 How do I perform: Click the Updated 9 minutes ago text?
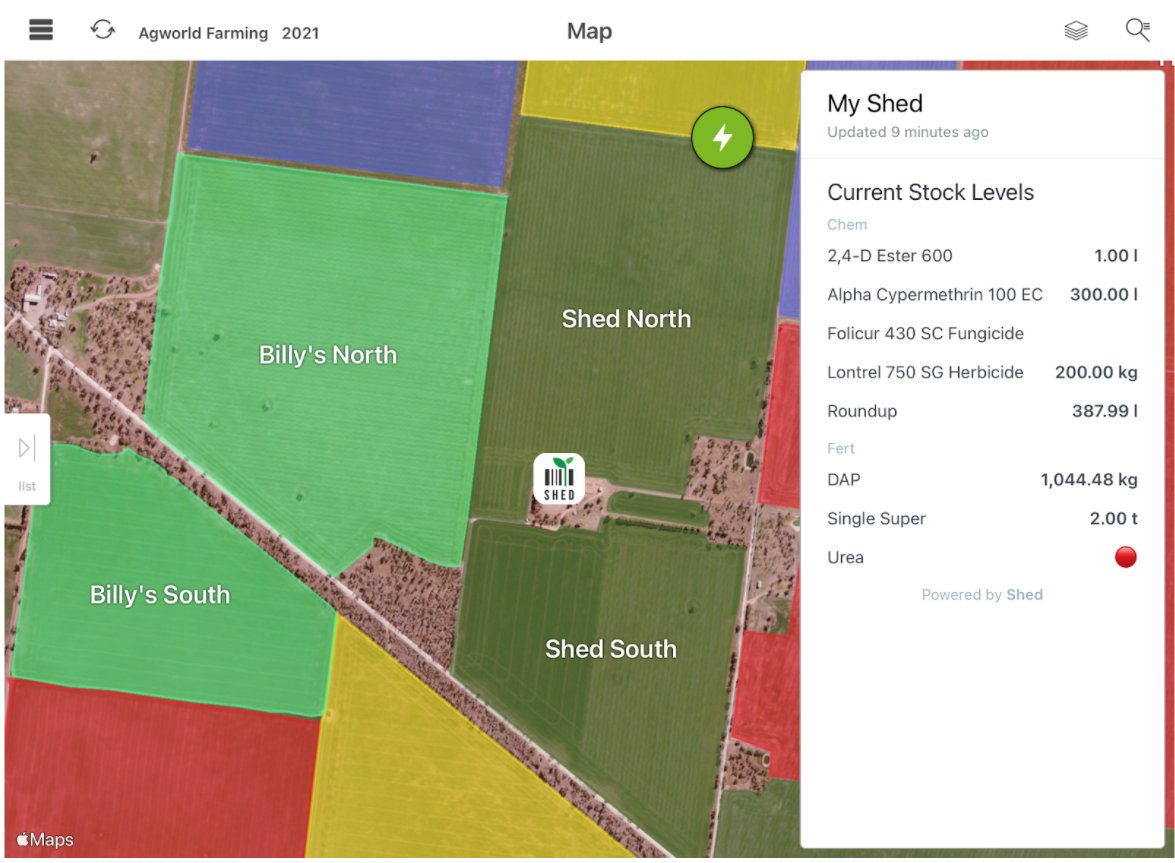(x=907, y=132)
